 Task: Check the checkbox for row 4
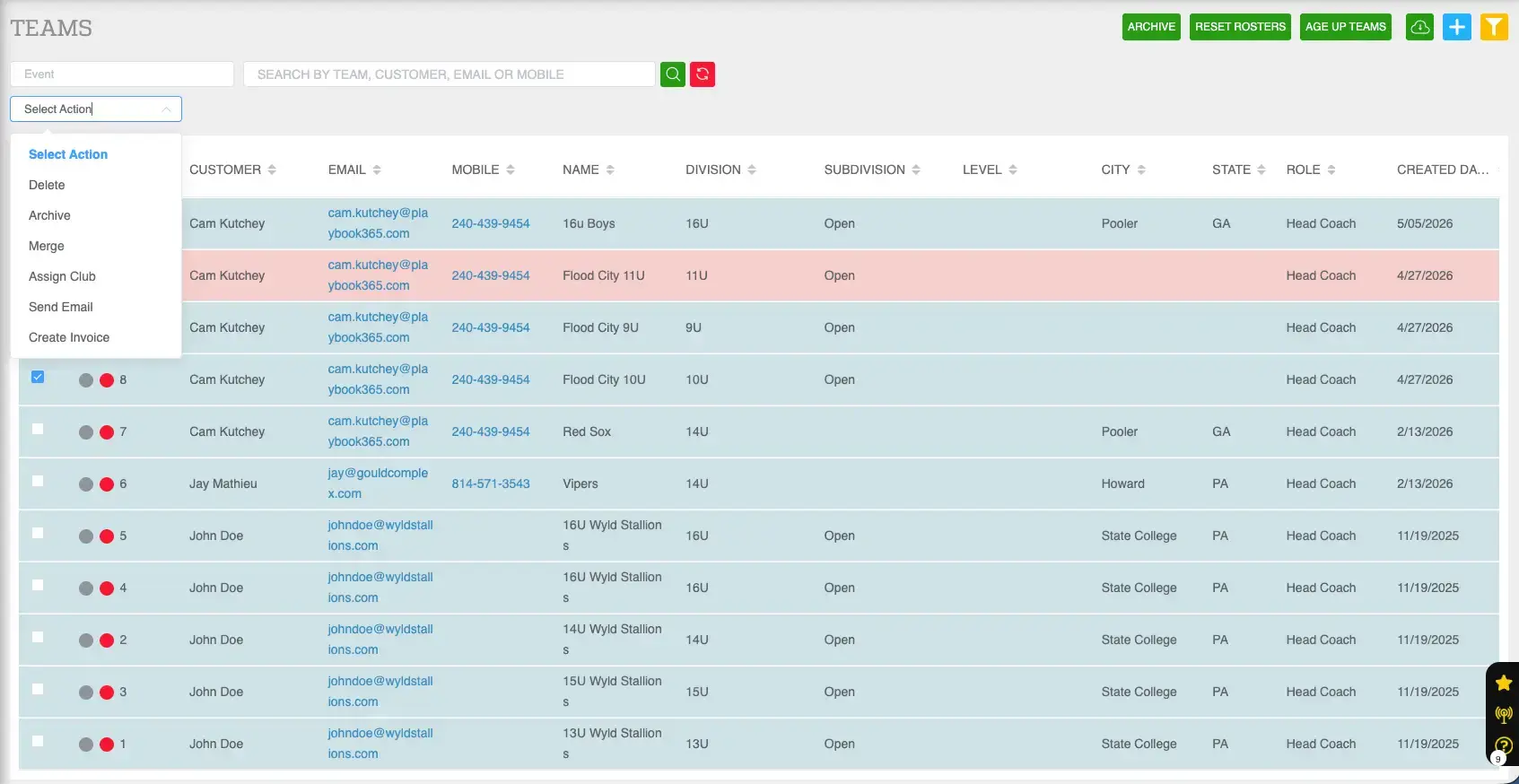[x=38, y=585]
